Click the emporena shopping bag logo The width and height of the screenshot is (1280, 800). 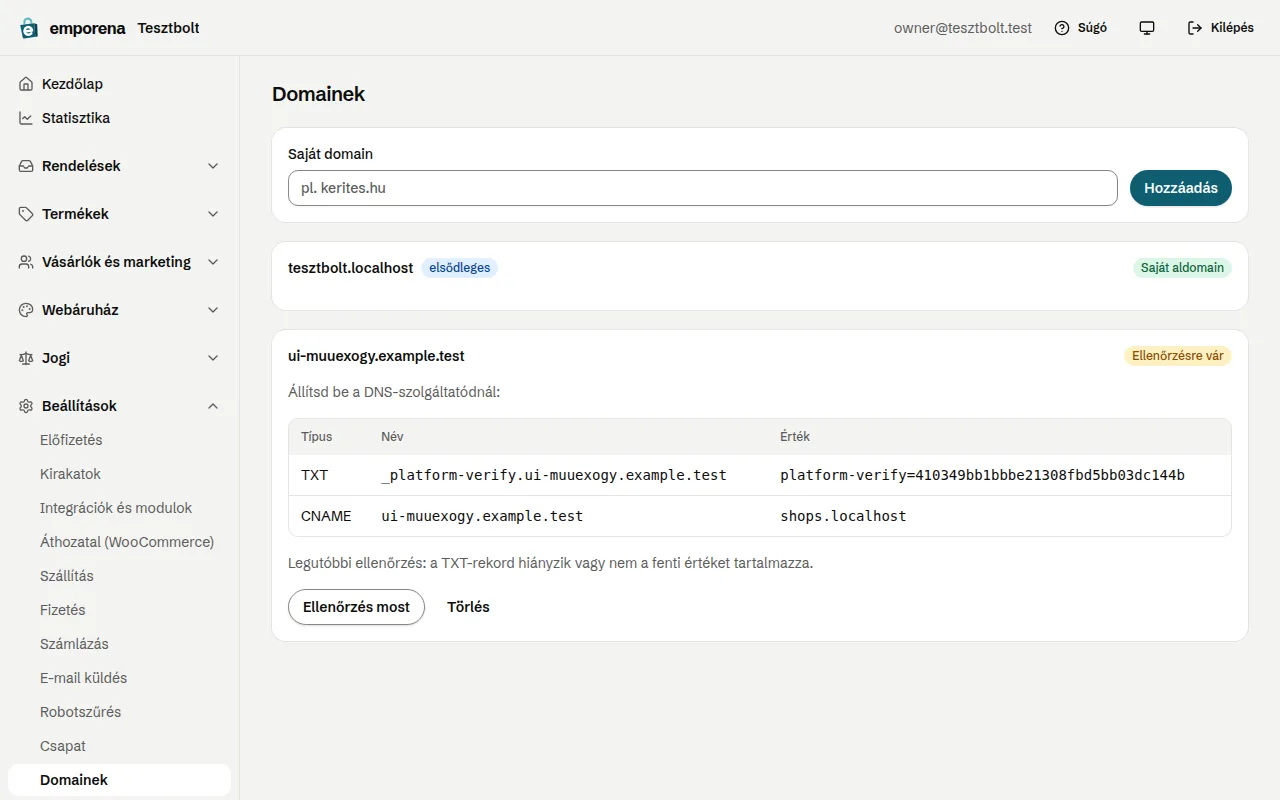tap(29, 28)
